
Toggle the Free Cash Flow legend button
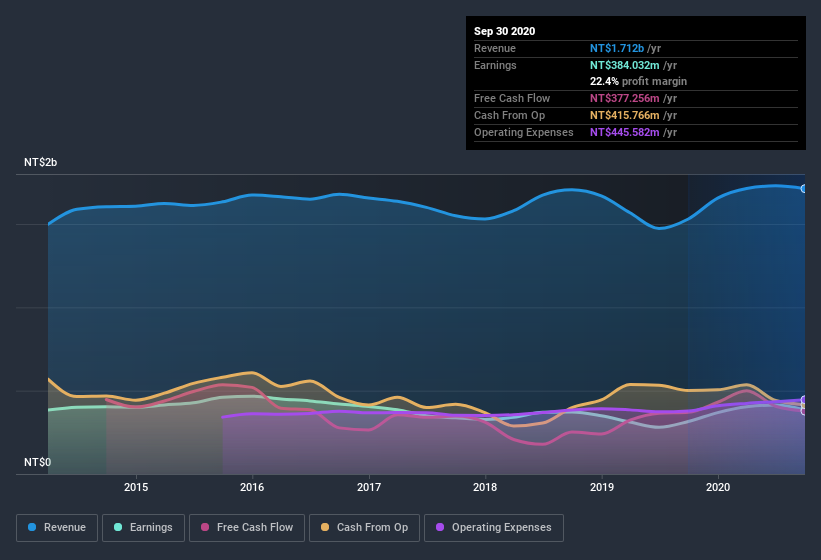[x=247, y=528]
